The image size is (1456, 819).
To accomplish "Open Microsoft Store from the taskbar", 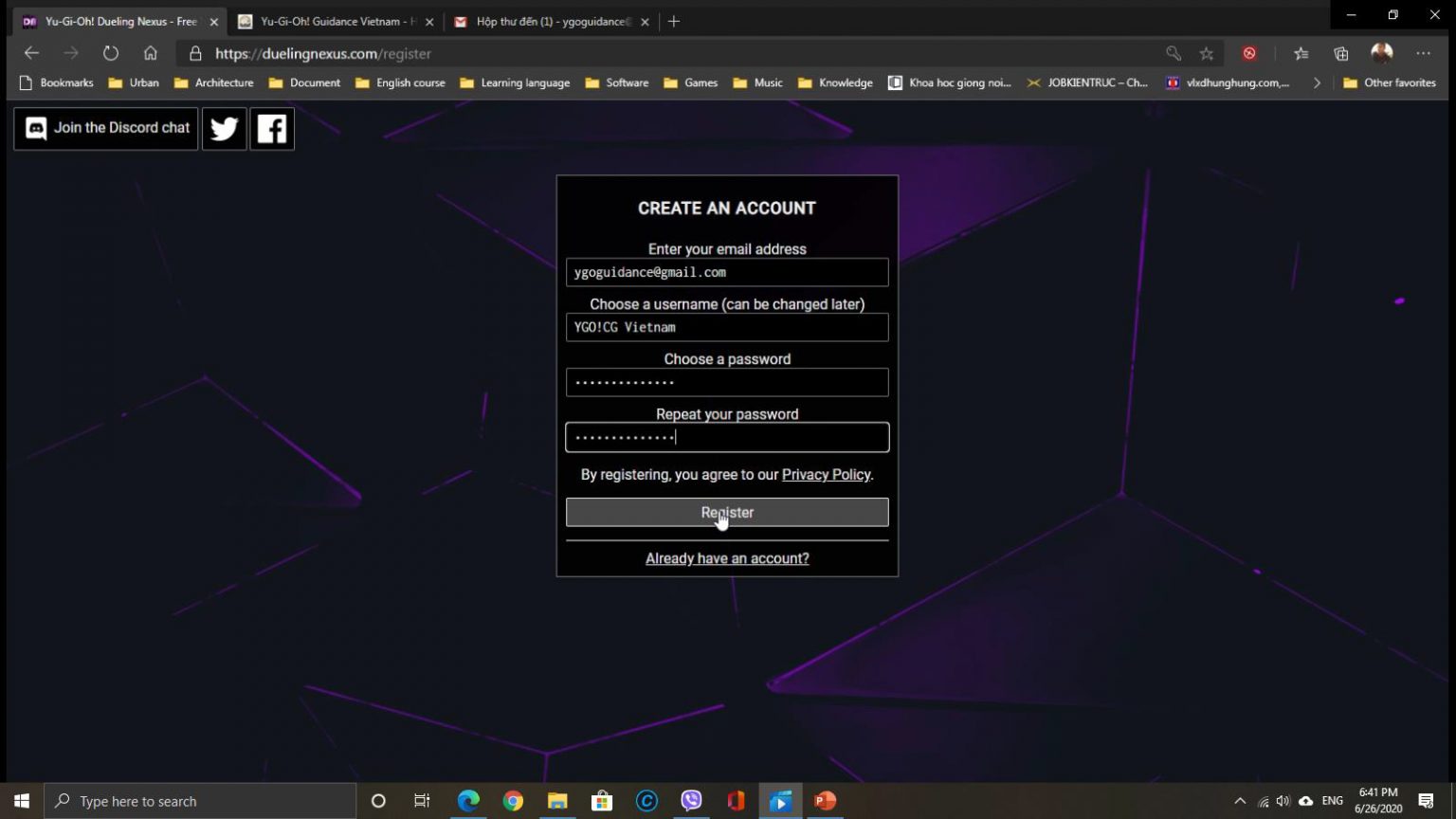I will pos(602,801).
